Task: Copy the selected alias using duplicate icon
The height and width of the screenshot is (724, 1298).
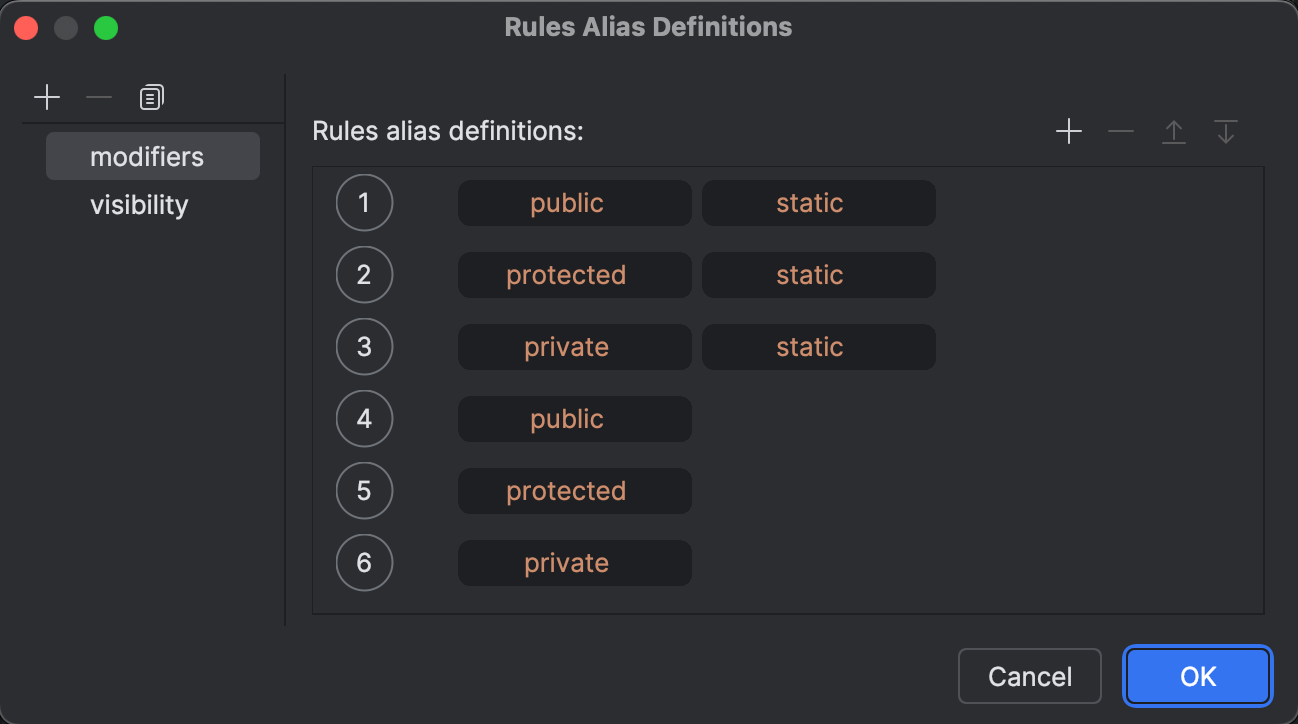Action: pyautogui.click(x=152, y=97)
